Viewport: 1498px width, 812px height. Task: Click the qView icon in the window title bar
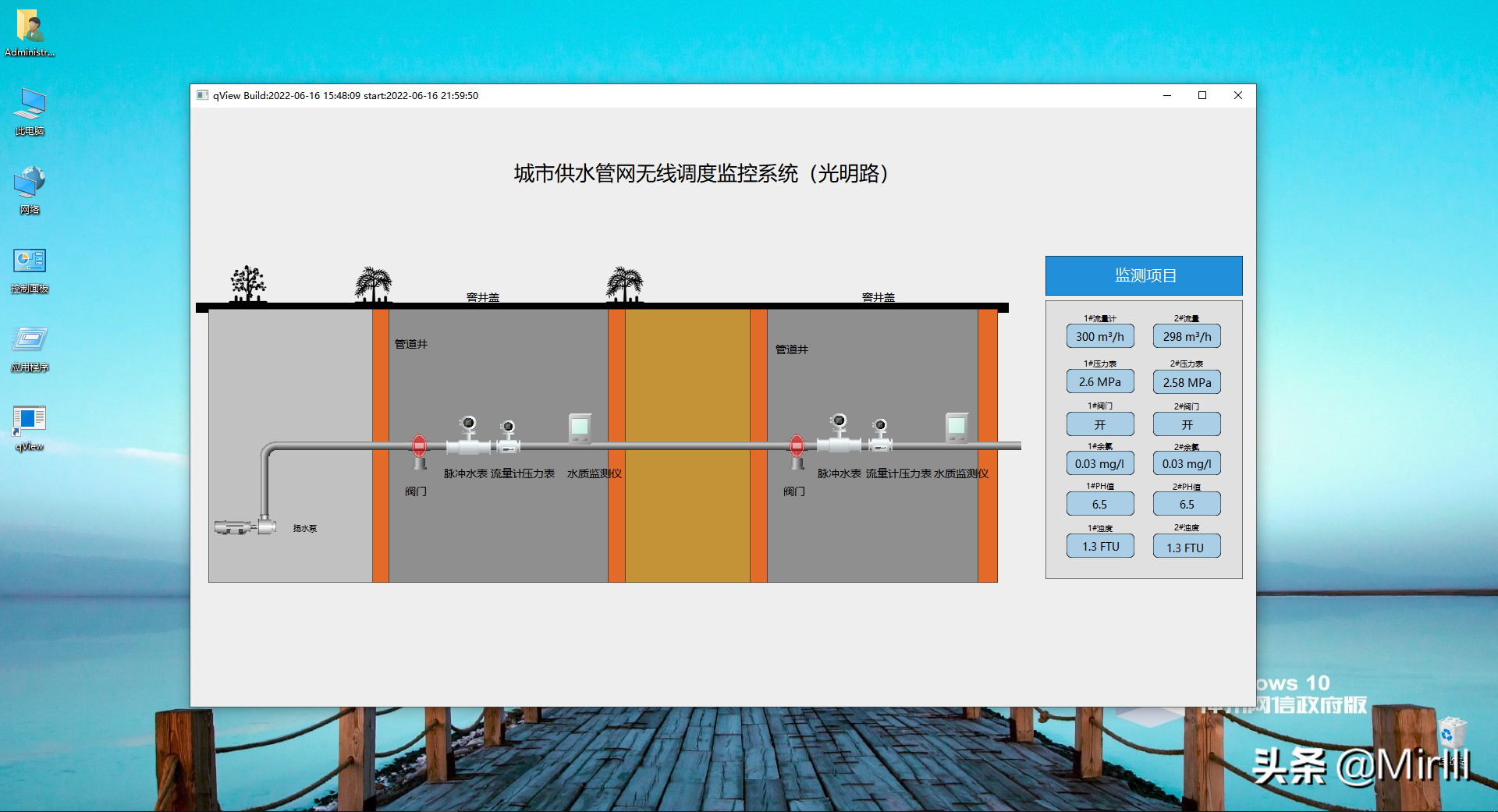(202, 95)
